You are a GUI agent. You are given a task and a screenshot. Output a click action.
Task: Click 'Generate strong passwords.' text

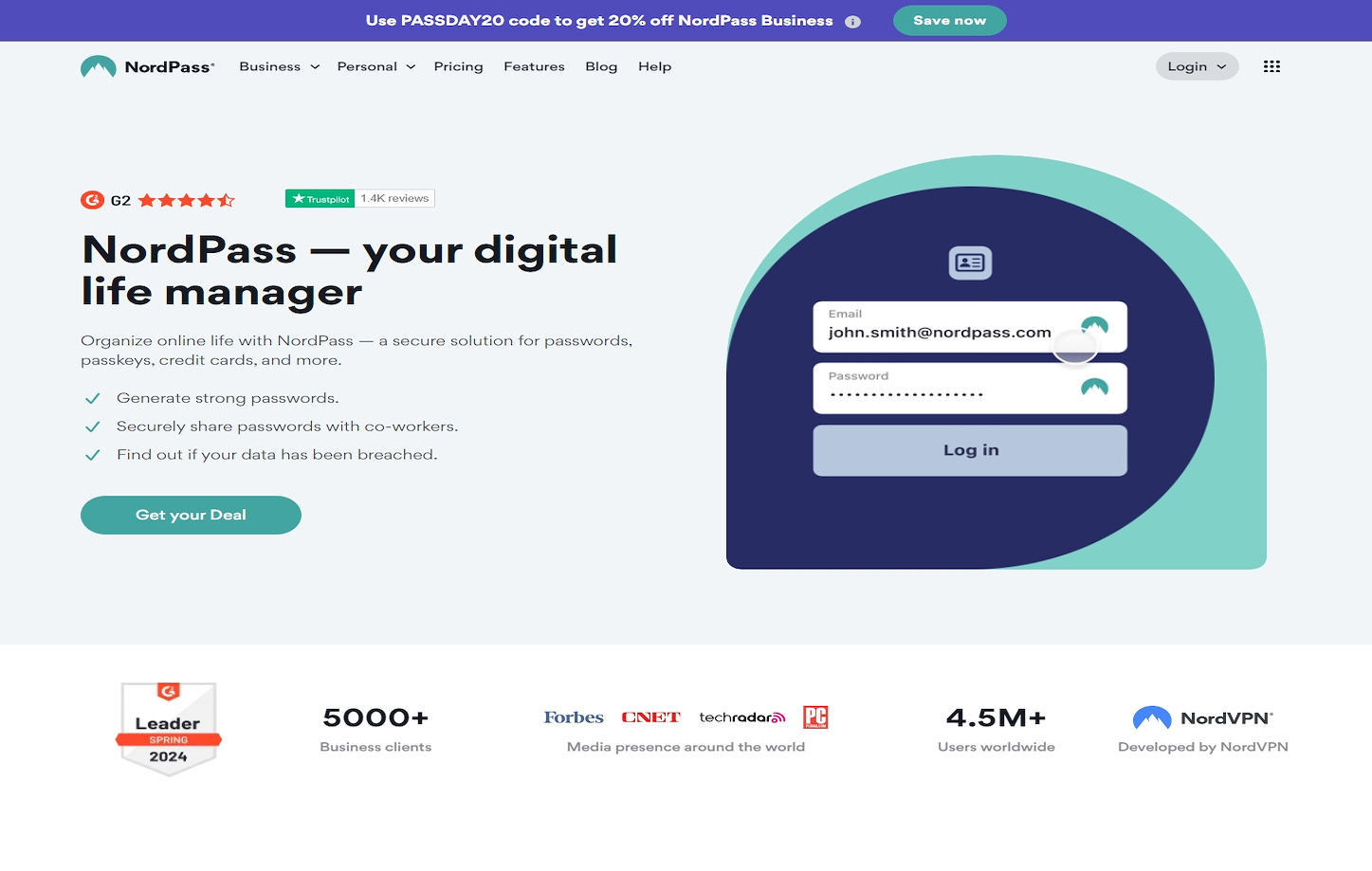pyautogui.click(x=228, y=398)
